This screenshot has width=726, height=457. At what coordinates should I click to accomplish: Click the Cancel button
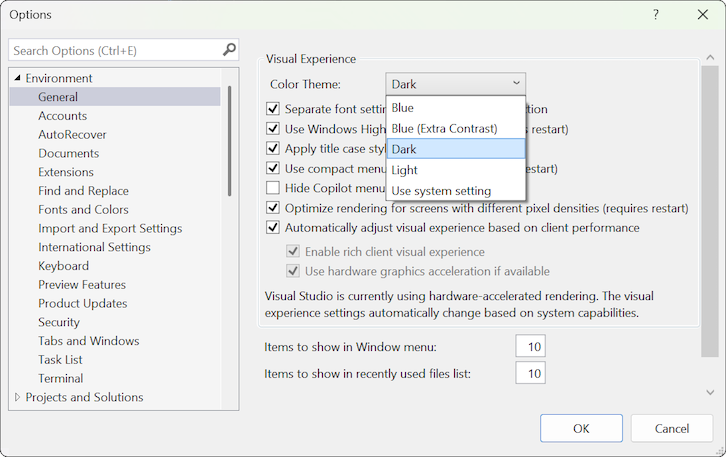click(671, 428)
